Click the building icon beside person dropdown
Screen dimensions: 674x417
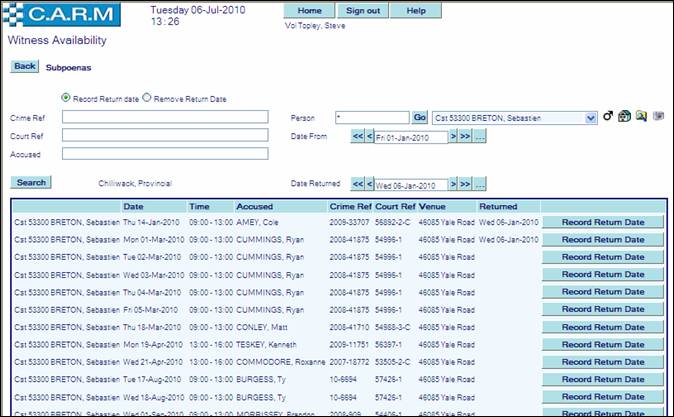click(624, 117)
